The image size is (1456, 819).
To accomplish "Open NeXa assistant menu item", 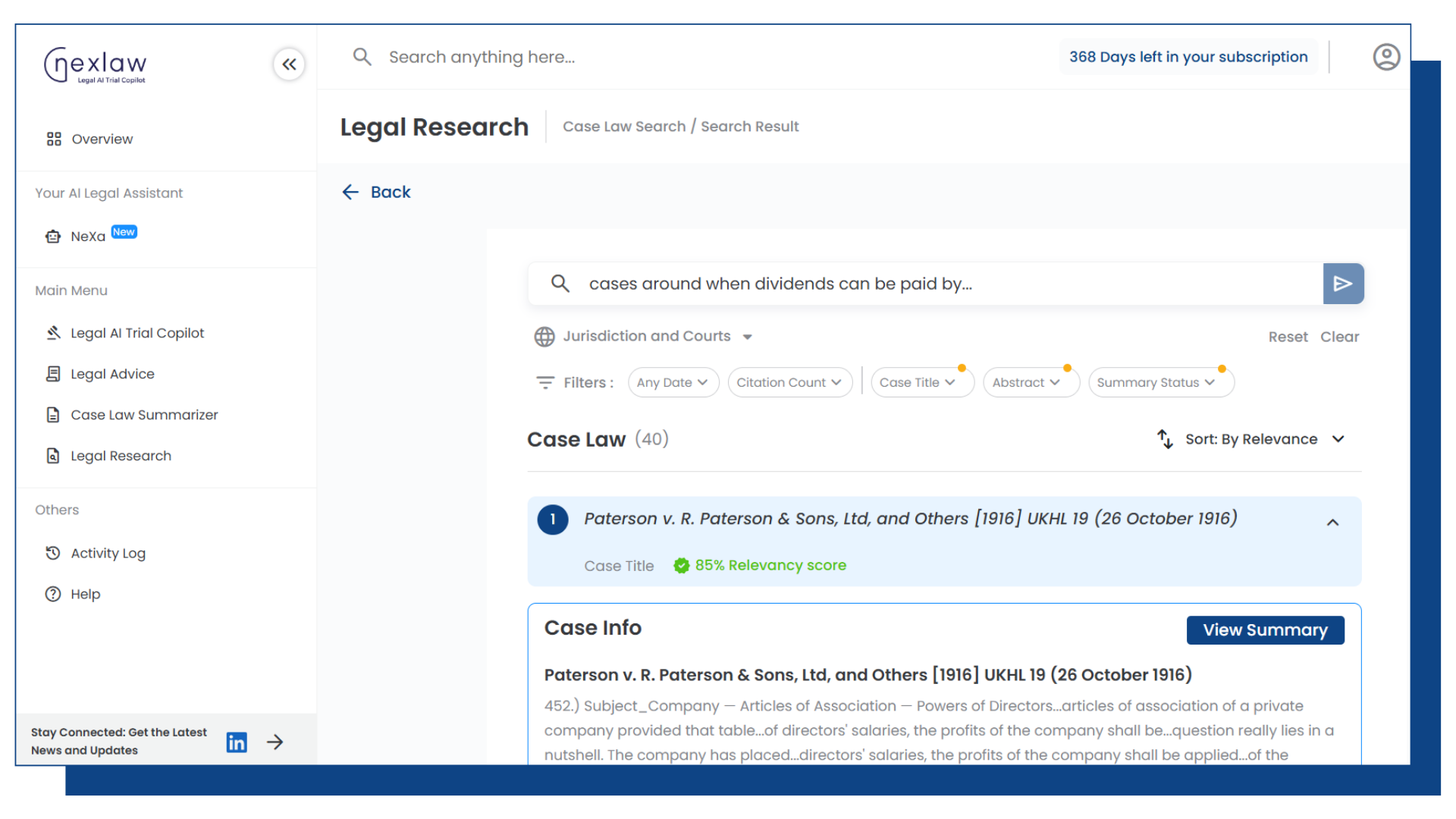I will coord(88,237).
